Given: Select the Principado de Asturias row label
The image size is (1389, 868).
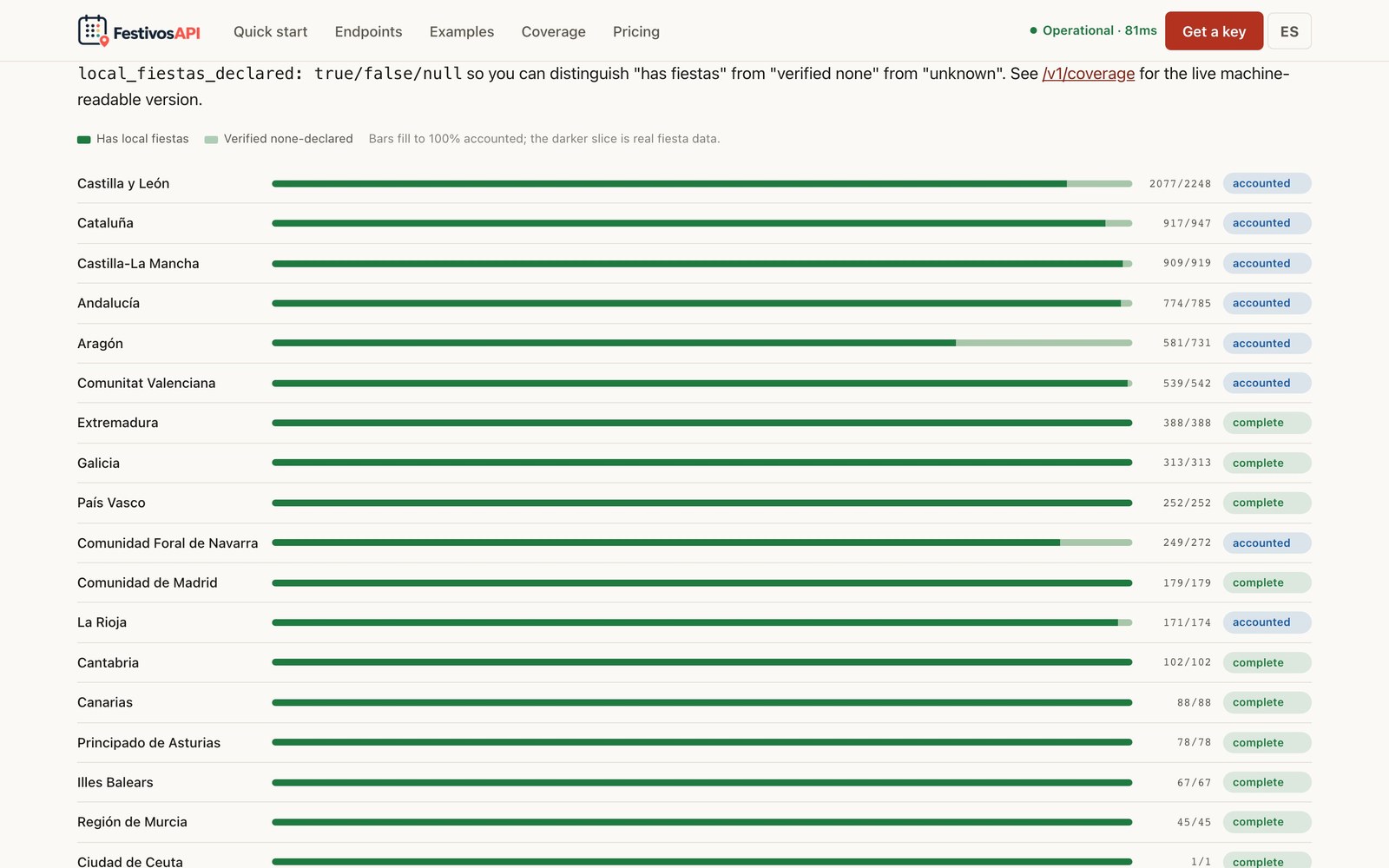Looking at the screenshot, I should click(x=148, y=743).
